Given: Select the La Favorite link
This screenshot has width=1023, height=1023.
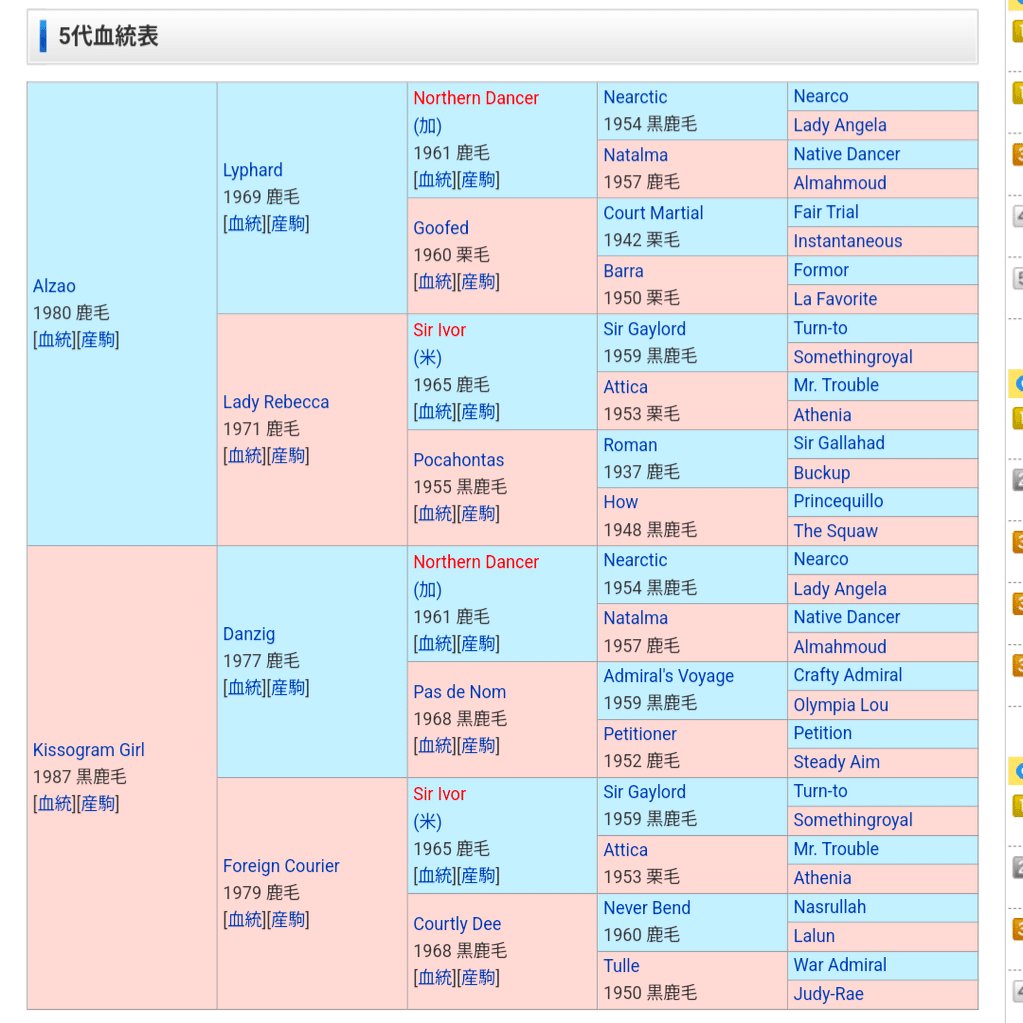Looking at the screenshot, I should pyautogui.click(x=834, y=299).
